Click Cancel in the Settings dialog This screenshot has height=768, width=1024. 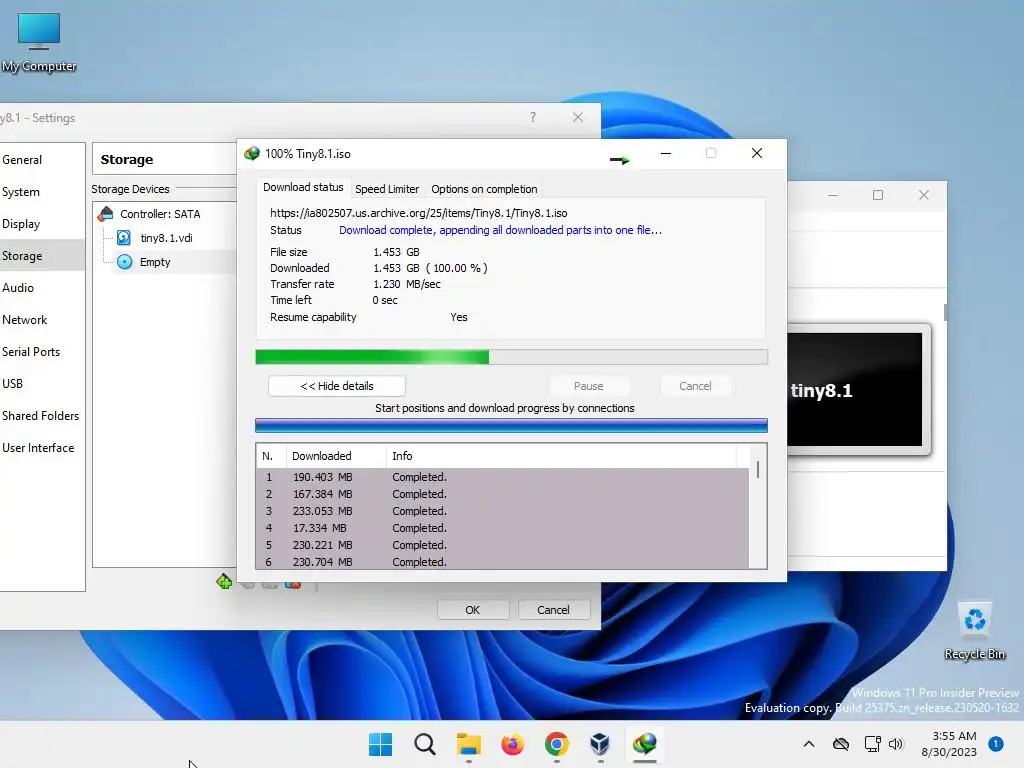coord(553,610)
